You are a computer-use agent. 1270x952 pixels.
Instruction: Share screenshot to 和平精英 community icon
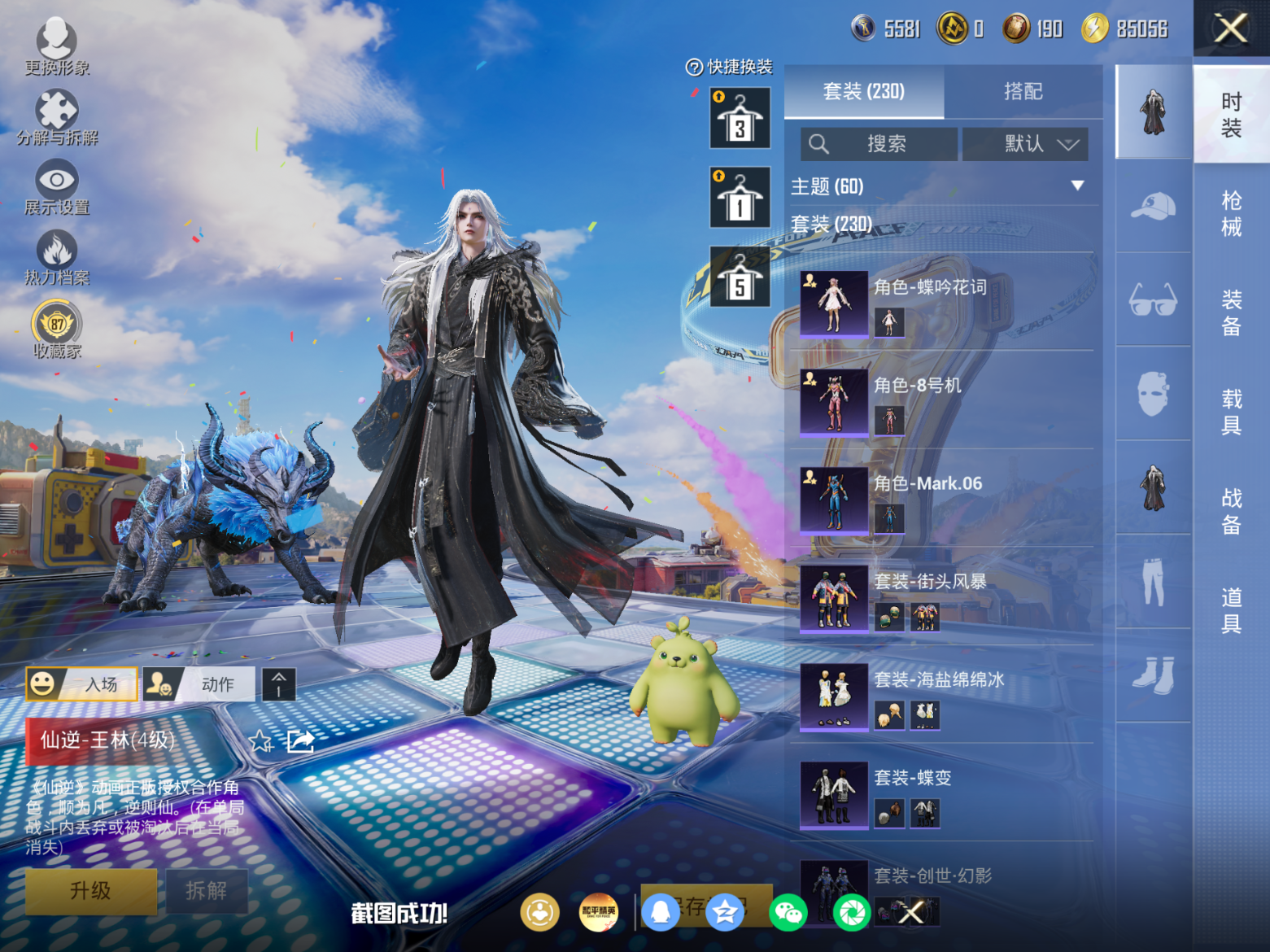[598, 912]
